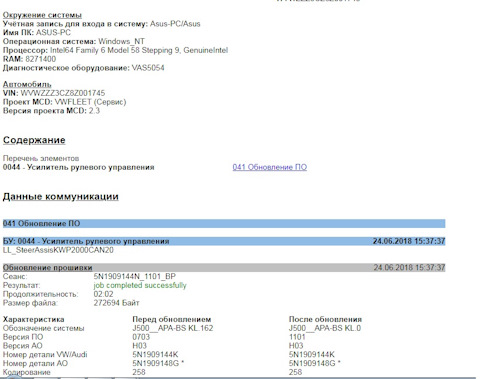The image size is (480, 379).
Task: Click the gray 'Обновление прошивки' header bar
Action: tap(224, 267)
